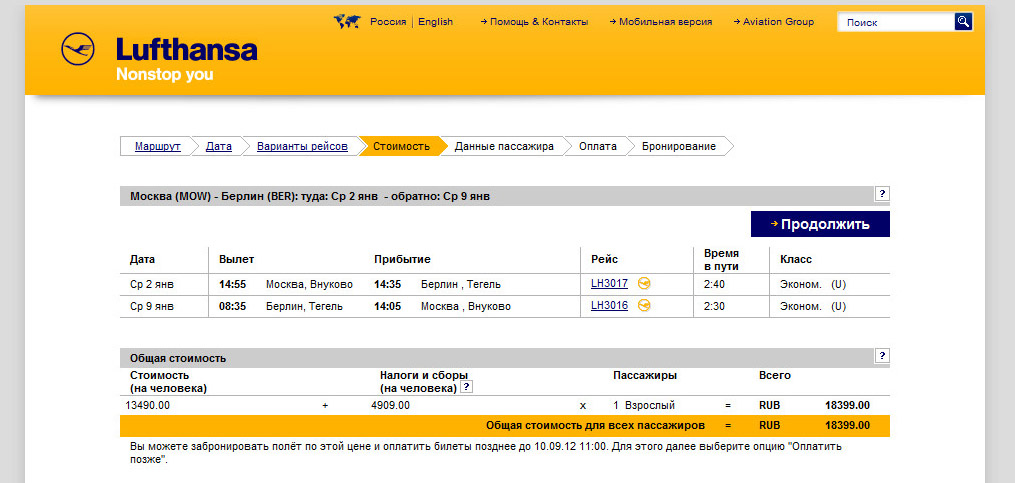Click departure time 08:35

(232, 306)
